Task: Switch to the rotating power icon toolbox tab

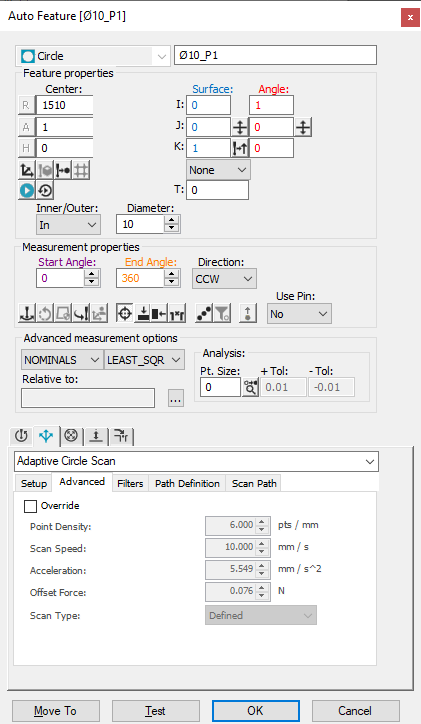Action: (x=21, y=435)
